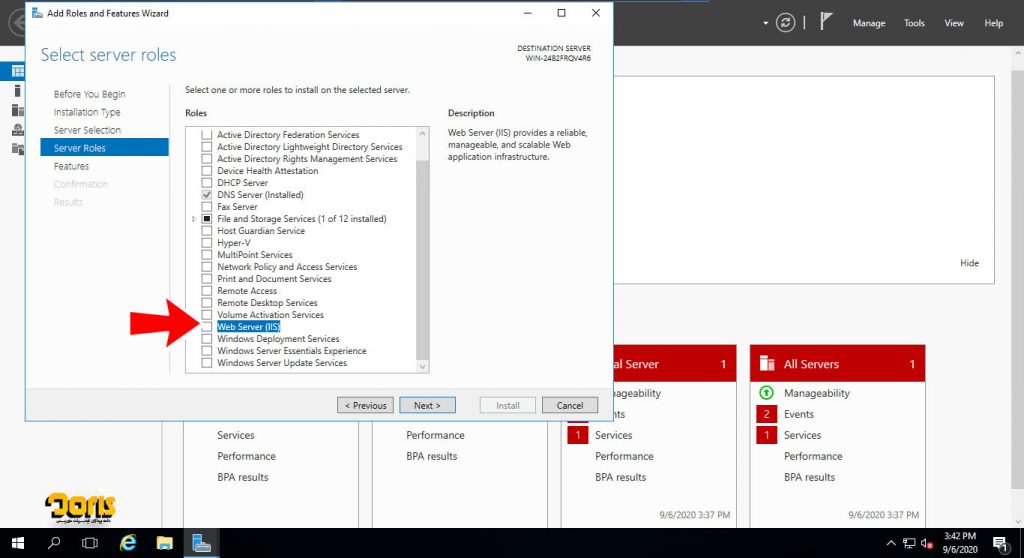This screenshot has width=1024, height=558.
Task: Click the Roles list scroll down arrow
Action: coord(422,367)
